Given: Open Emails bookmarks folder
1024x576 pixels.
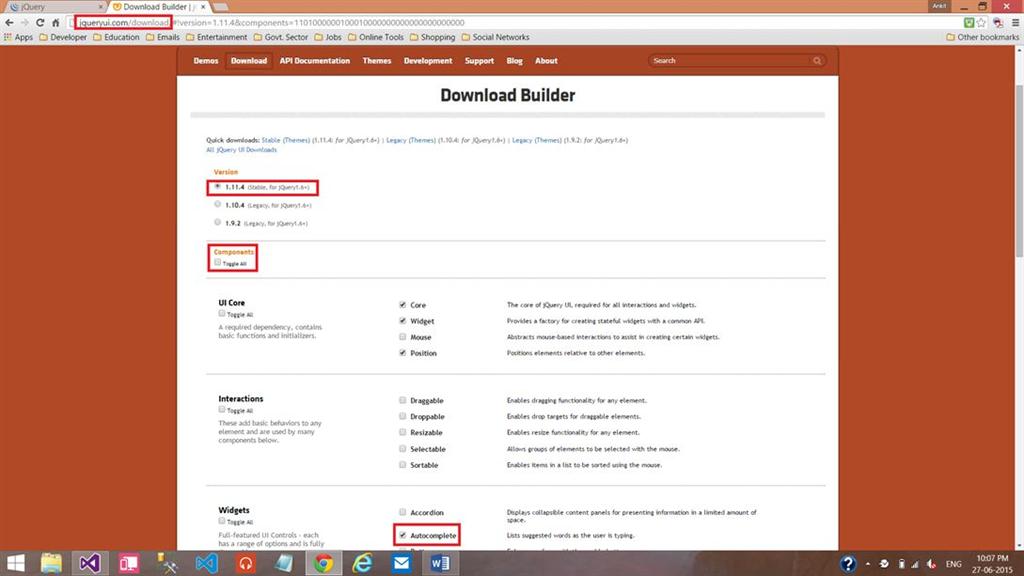Looking at the screenshot, I should coord(163,37).
